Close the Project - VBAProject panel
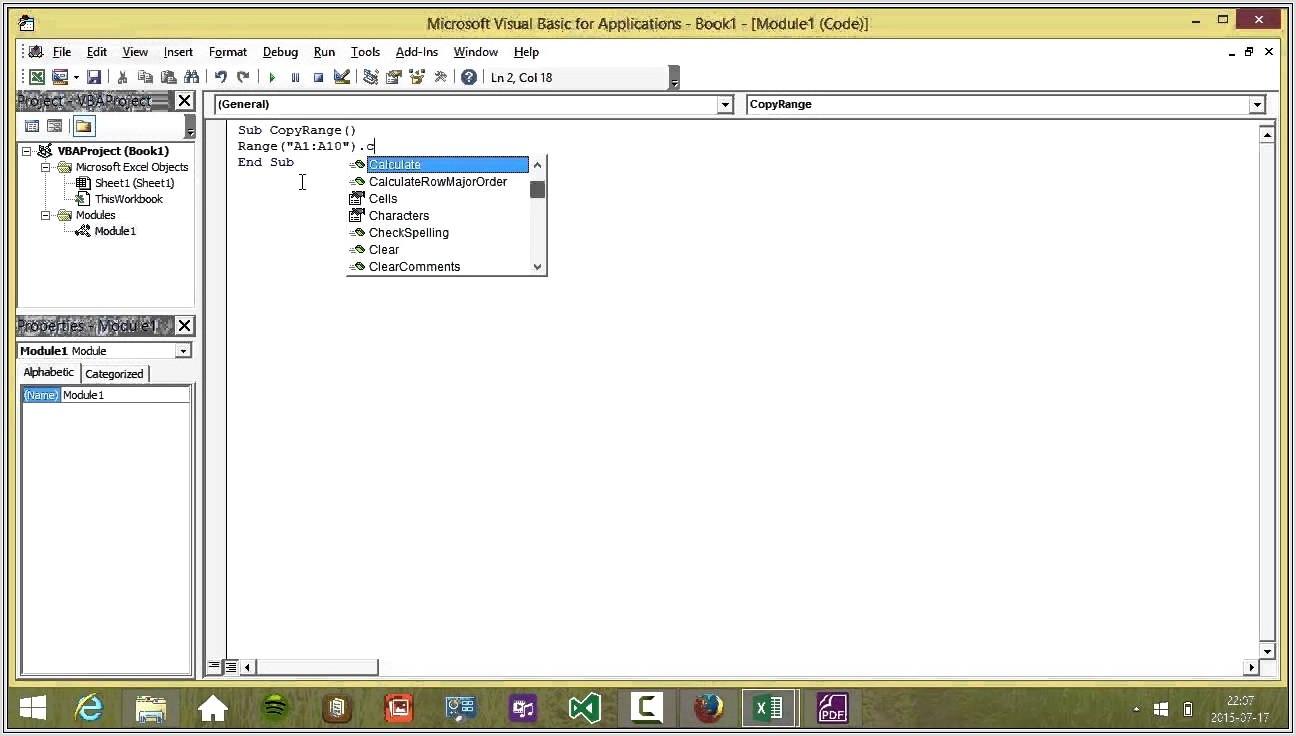Screen dimensions: 1296x736 pyautogui.click(x=185, y=101)
